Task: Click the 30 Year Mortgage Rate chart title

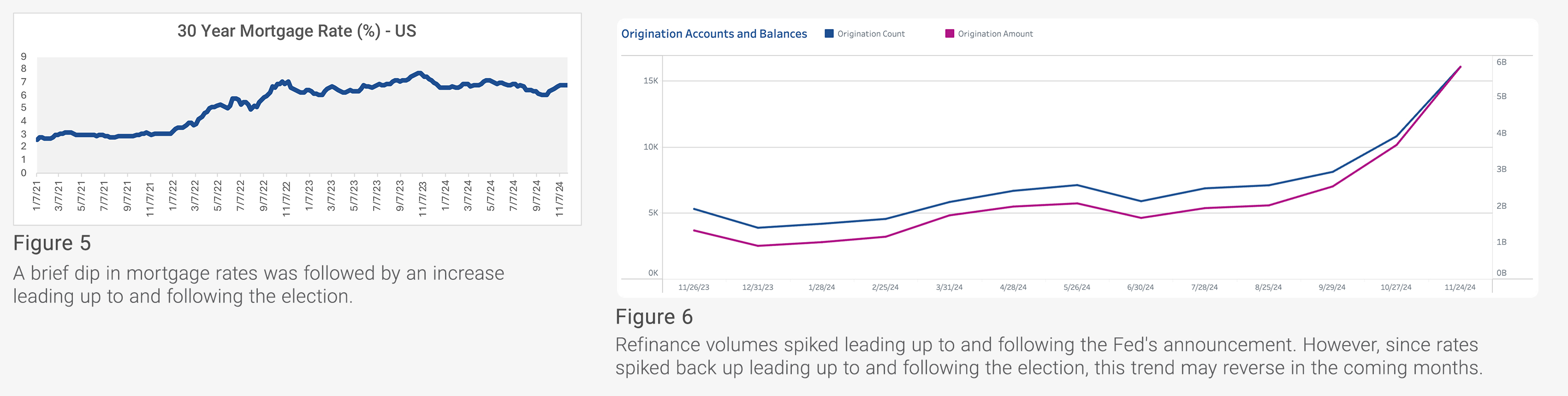Action: point(297,31)
